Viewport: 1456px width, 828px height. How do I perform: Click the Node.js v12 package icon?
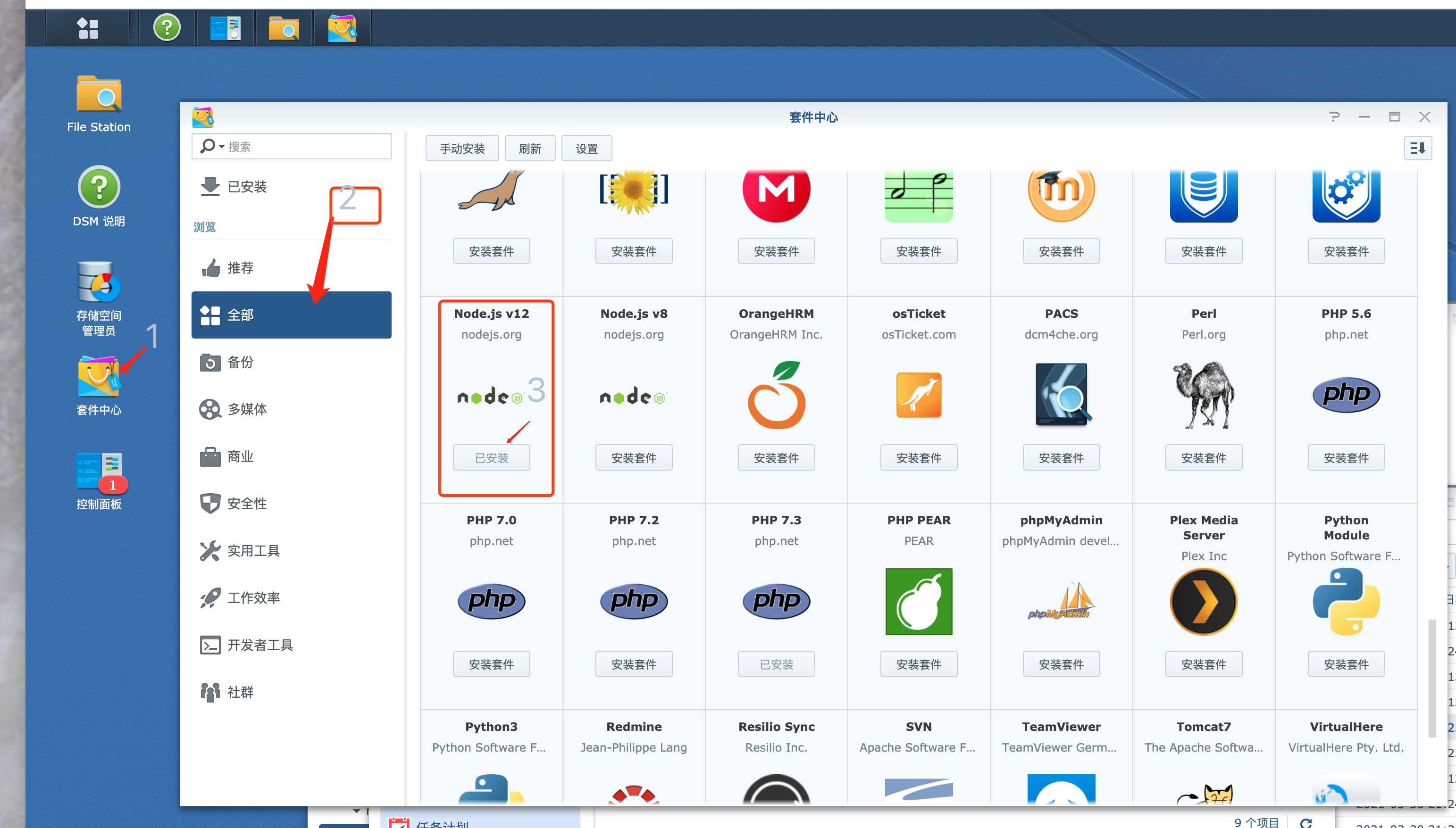tap(491, 397)
